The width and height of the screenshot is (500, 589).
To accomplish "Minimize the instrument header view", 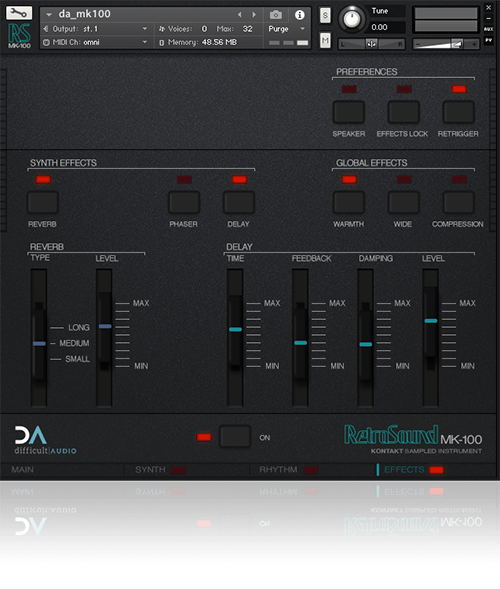I will 488,18.
